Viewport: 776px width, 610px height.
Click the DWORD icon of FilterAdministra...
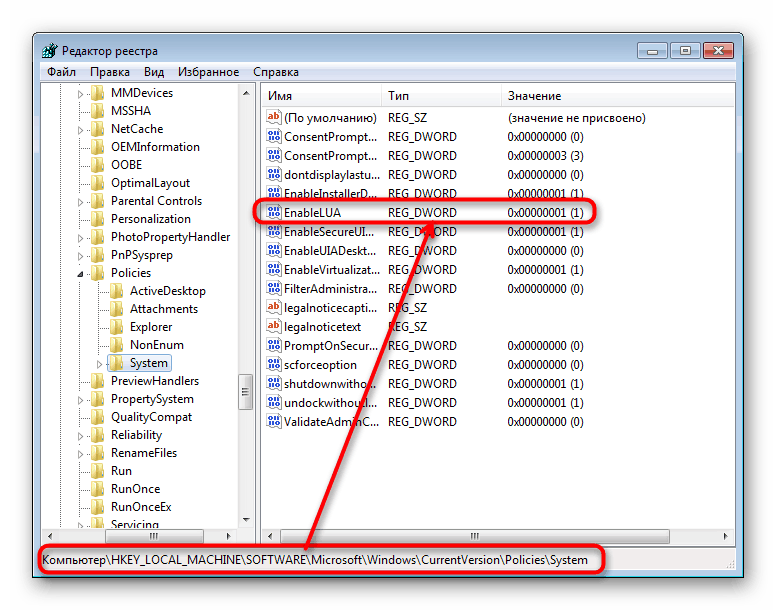274,288
